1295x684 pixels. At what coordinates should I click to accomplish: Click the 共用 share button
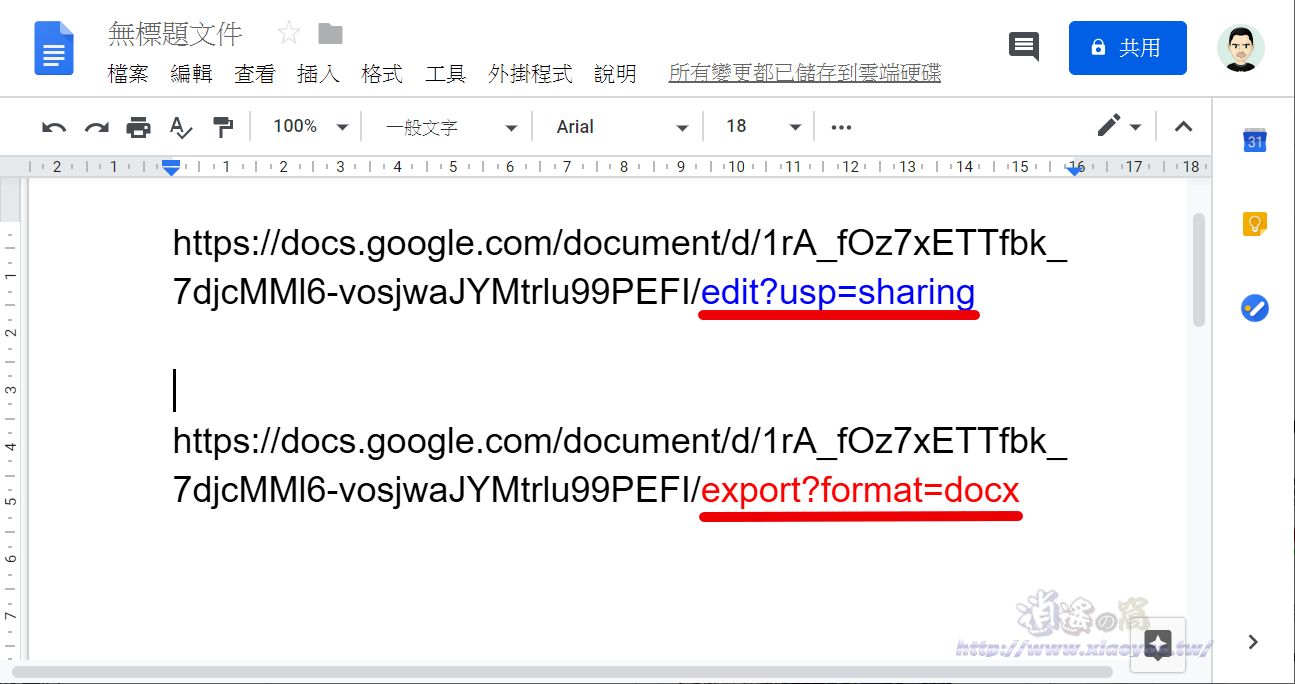(x=1127, y=48)
